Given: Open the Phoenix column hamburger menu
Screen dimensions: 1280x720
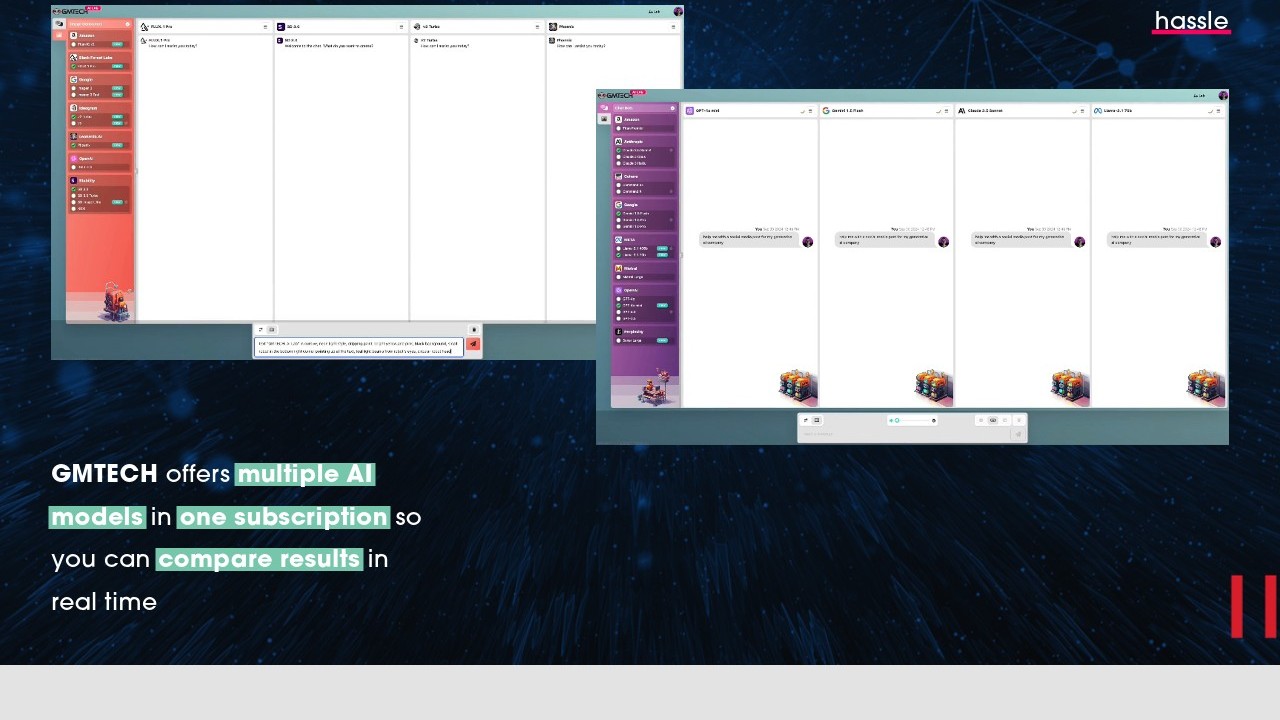Looking at the screenshot, I should point(673,27).
